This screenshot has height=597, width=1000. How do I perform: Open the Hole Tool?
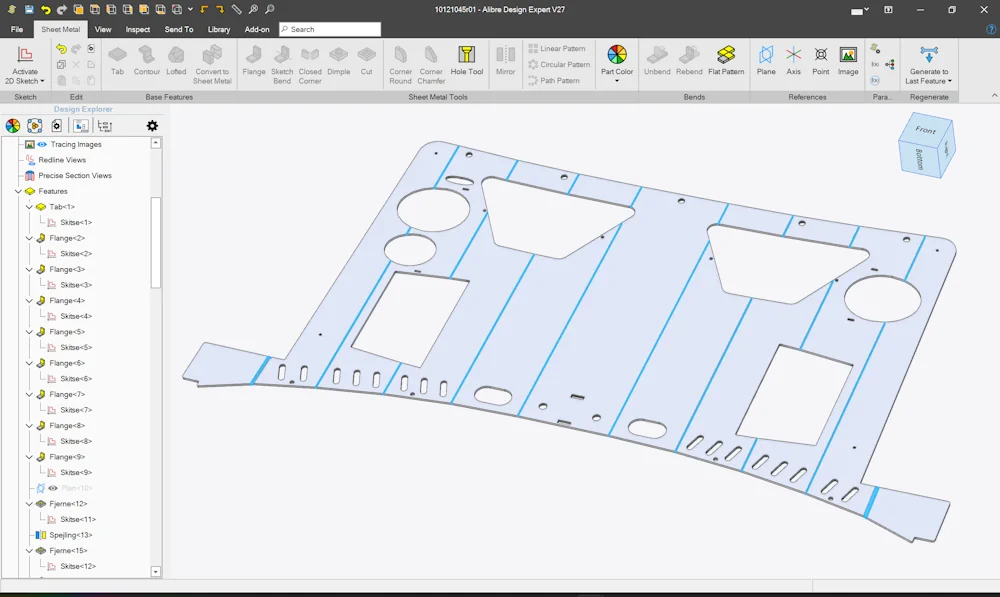tap(467, 61)
